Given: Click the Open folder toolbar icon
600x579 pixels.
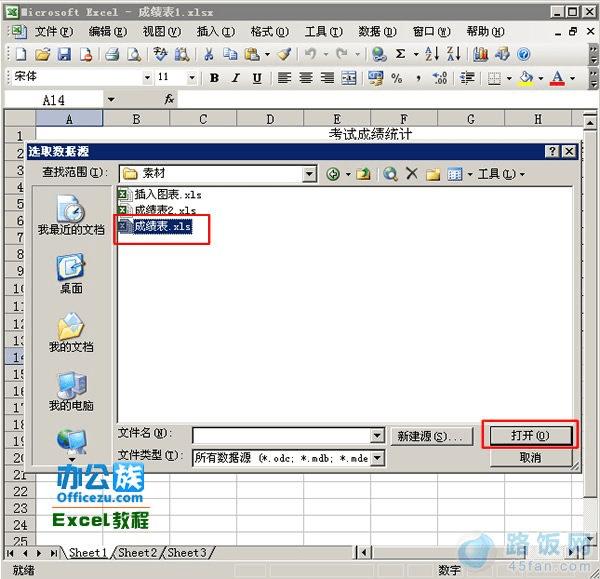Looking at the screenshot, I should (x=42, y=54).
